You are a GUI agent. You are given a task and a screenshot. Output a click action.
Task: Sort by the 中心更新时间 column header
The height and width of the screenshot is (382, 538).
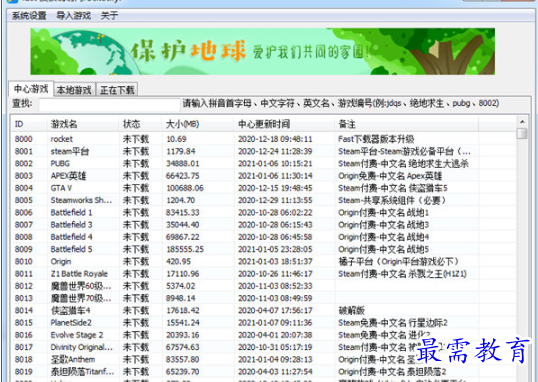[x=284, y=124]
